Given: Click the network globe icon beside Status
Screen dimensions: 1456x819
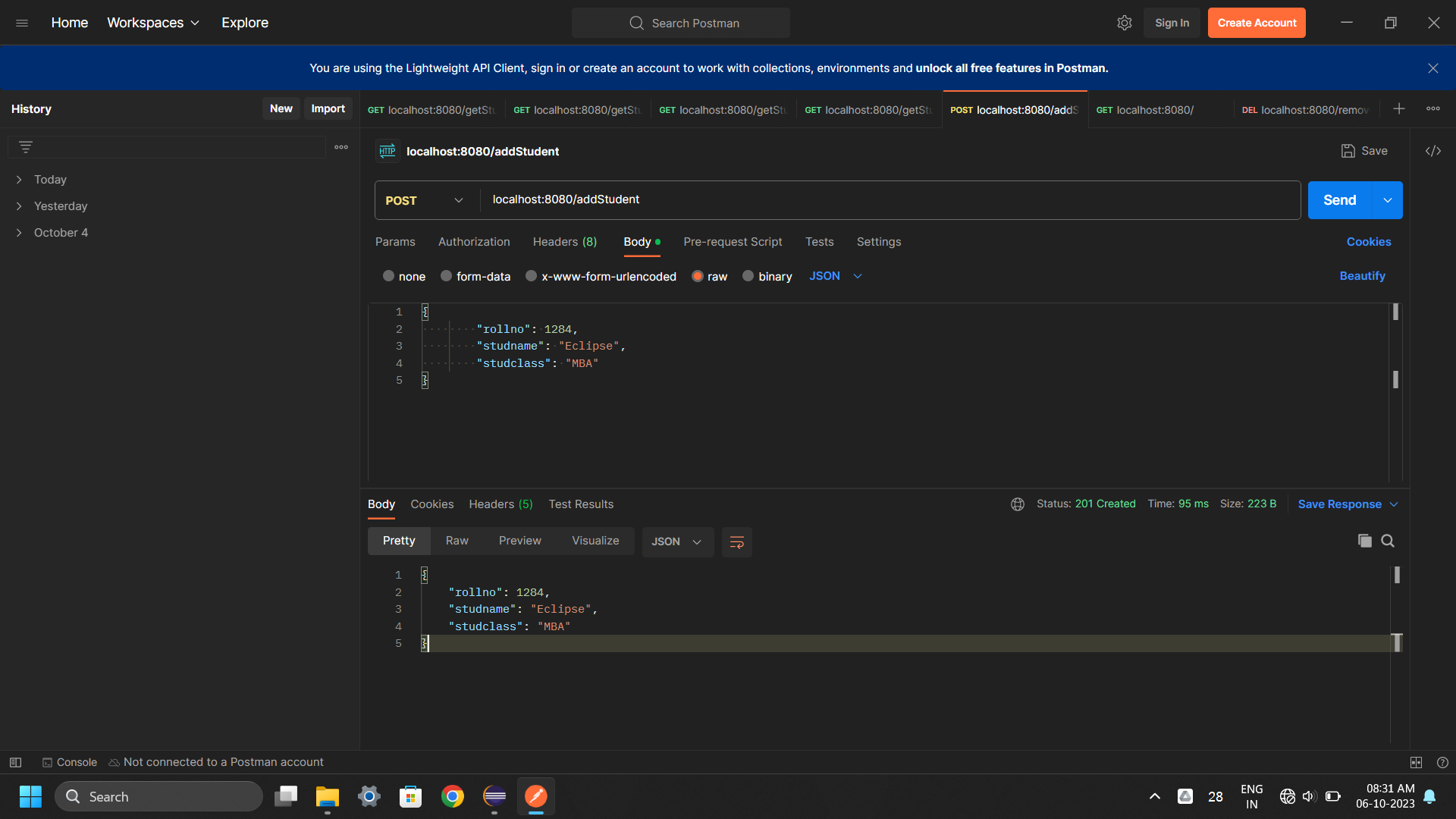Looking at the screenshot, I should coord(1018,504).
